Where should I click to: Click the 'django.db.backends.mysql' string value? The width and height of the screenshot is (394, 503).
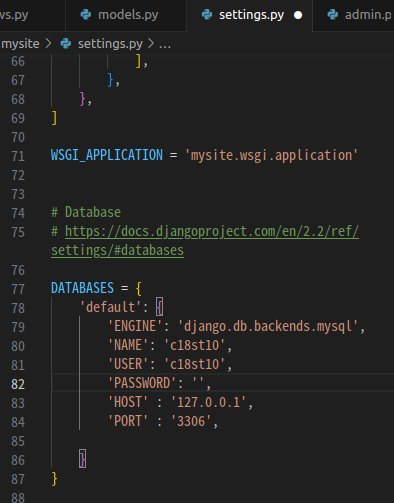point(268,326)
